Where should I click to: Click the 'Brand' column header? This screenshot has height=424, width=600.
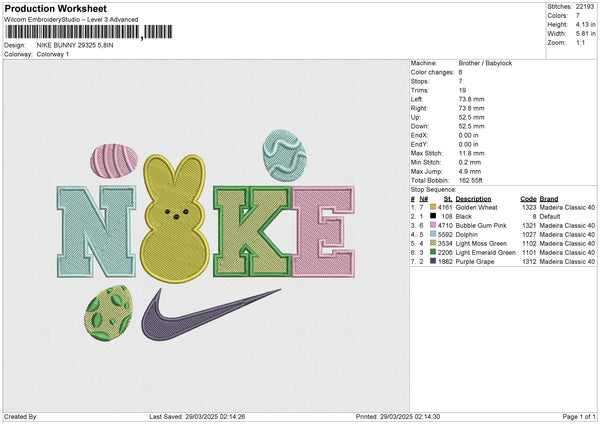[549, 199]
